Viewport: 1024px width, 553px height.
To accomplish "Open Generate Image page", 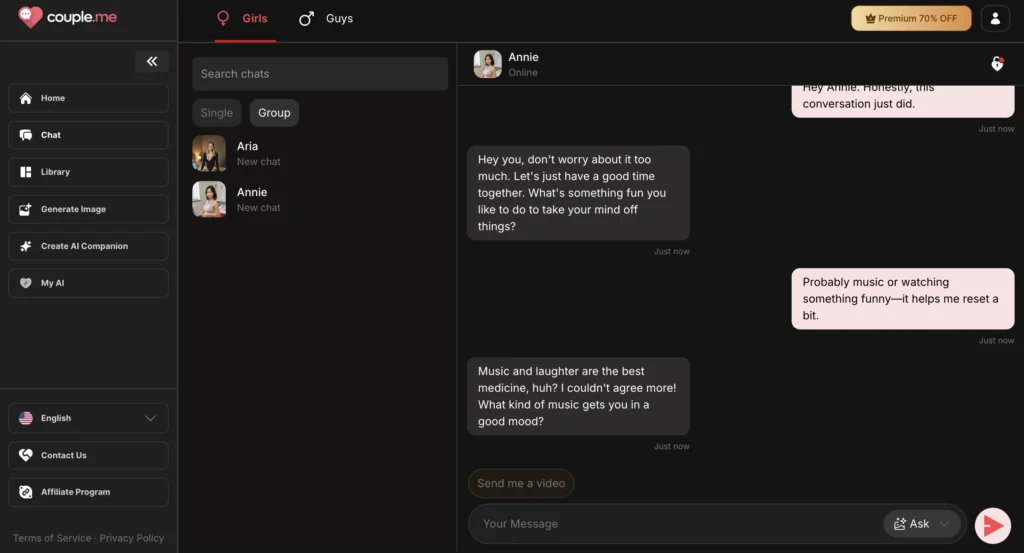I will pyautogui.click(x=88, y=209).
